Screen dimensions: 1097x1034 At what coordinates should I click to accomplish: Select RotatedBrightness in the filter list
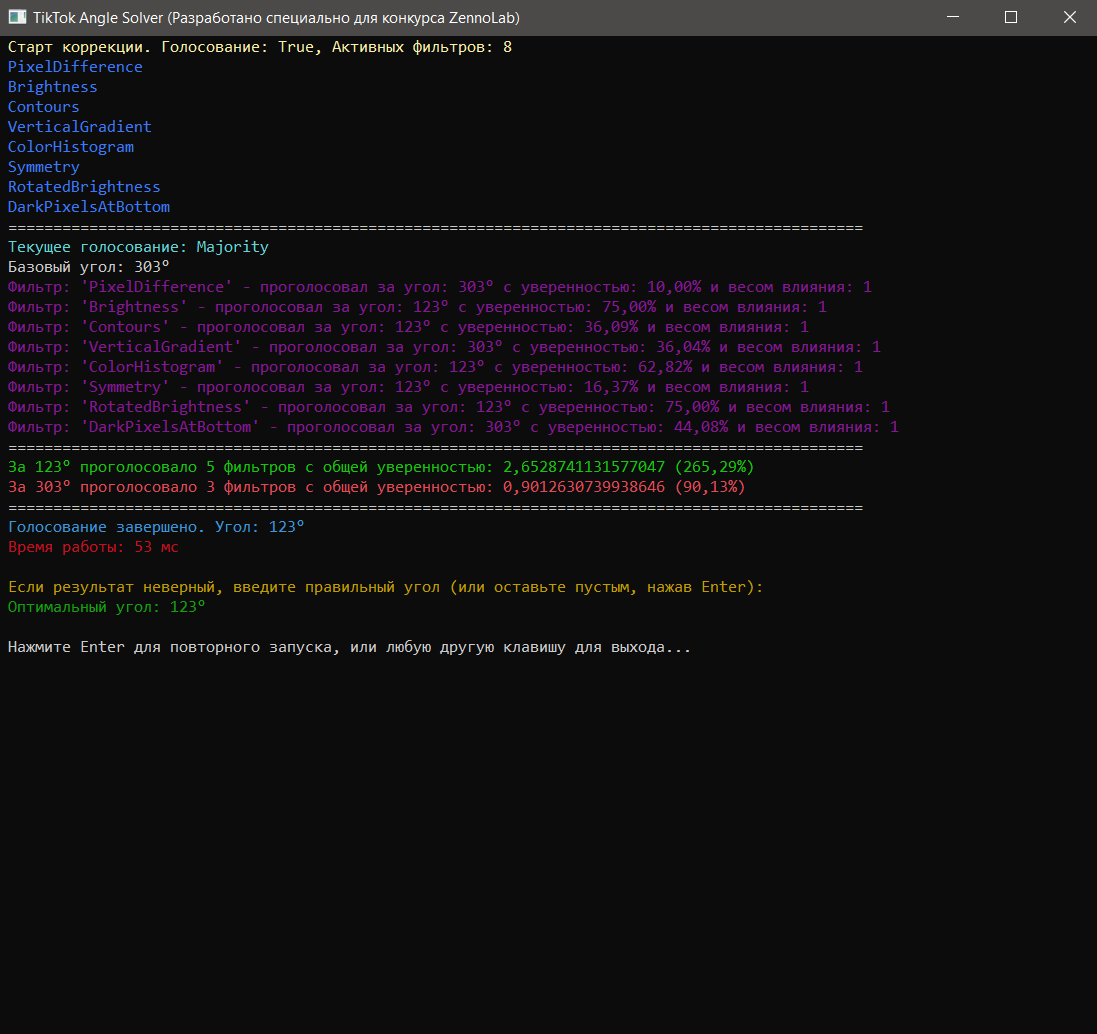(84, 187)
